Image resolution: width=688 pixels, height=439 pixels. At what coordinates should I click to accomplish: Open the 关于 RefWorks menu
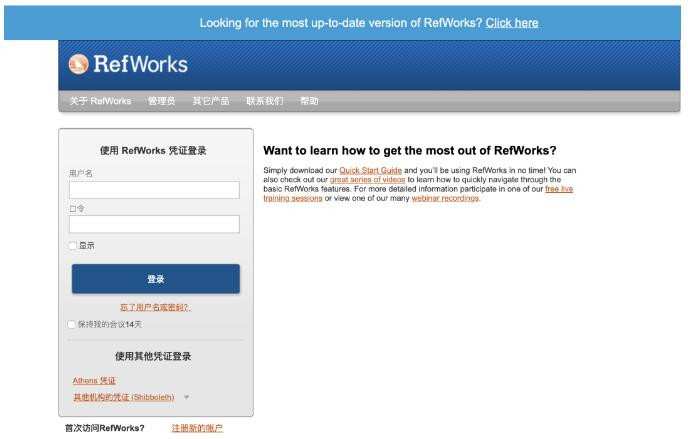coord(100,101)
